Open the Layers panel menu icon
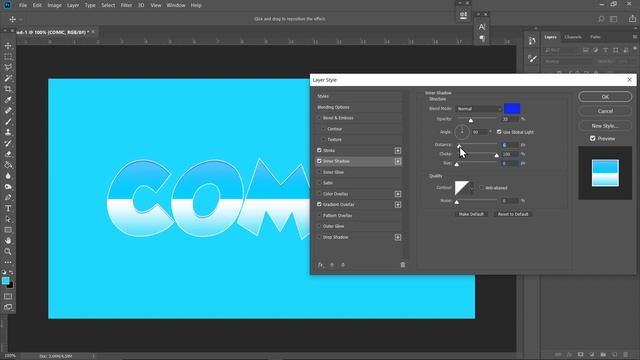 [x=635, y=37]
